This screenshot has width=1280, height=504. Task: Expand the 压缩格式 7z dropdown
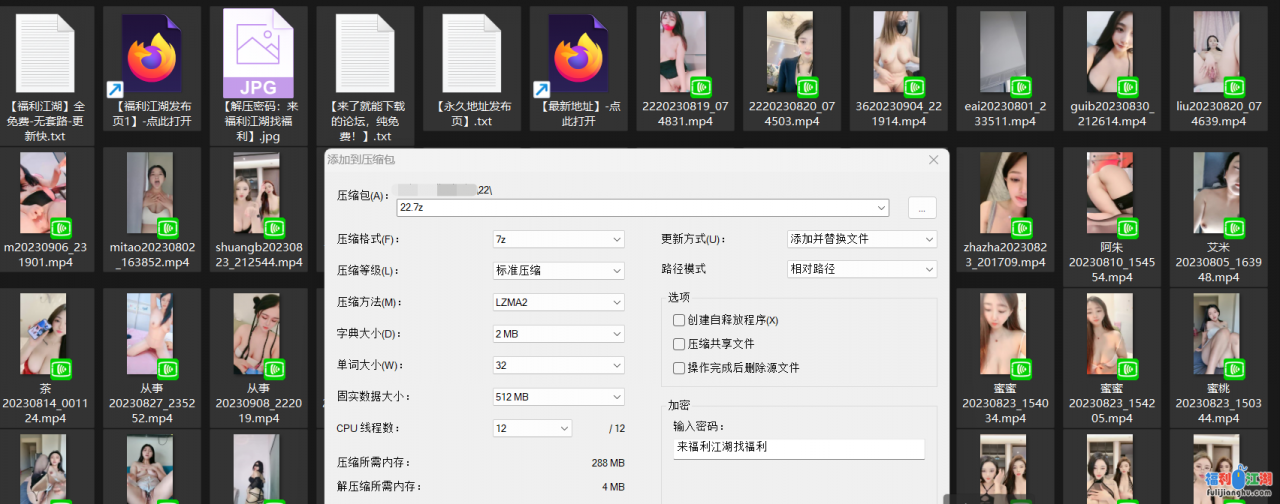pos(558,240)
